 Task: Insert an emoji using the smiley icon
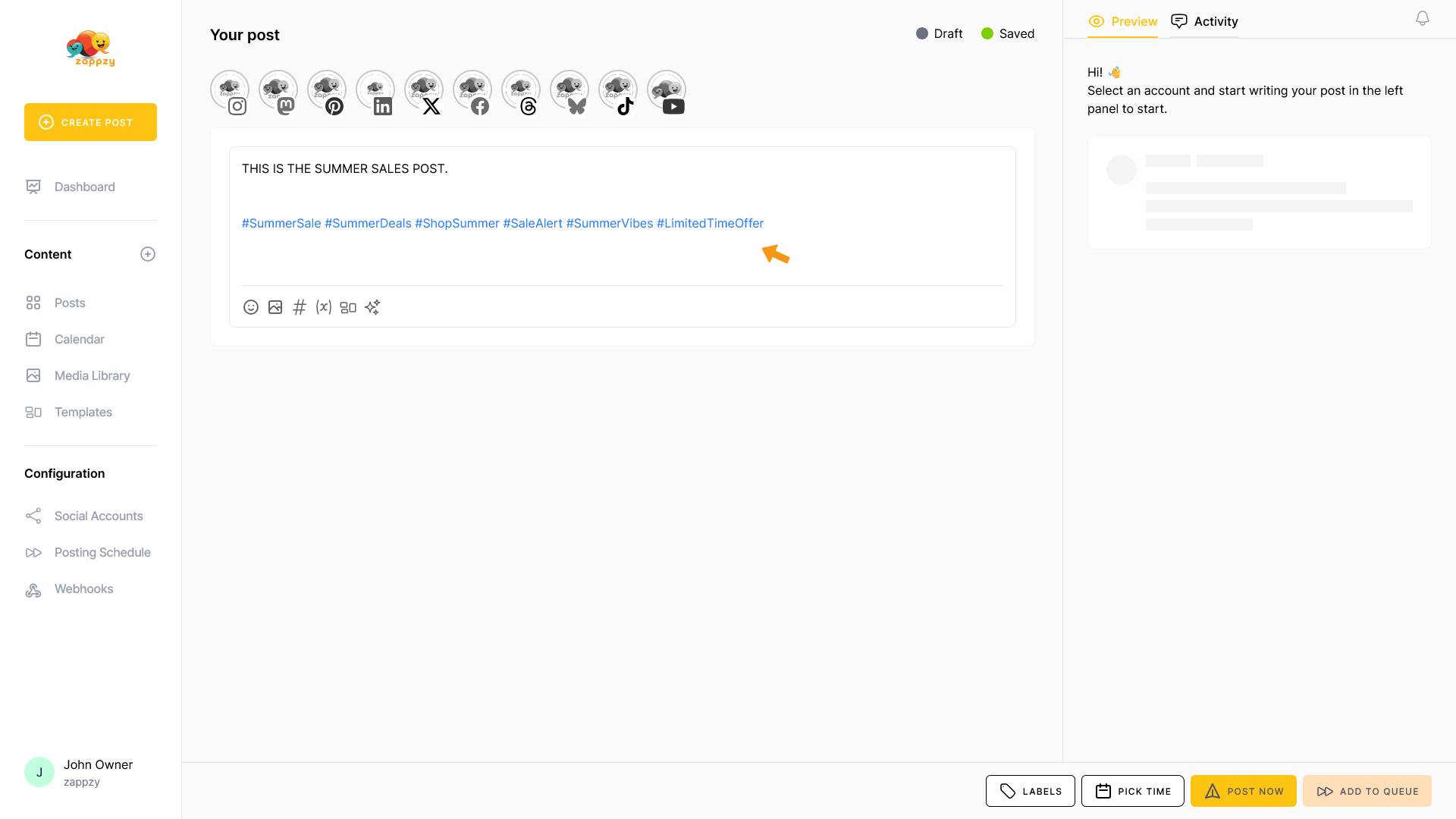[x=251, y=307]
